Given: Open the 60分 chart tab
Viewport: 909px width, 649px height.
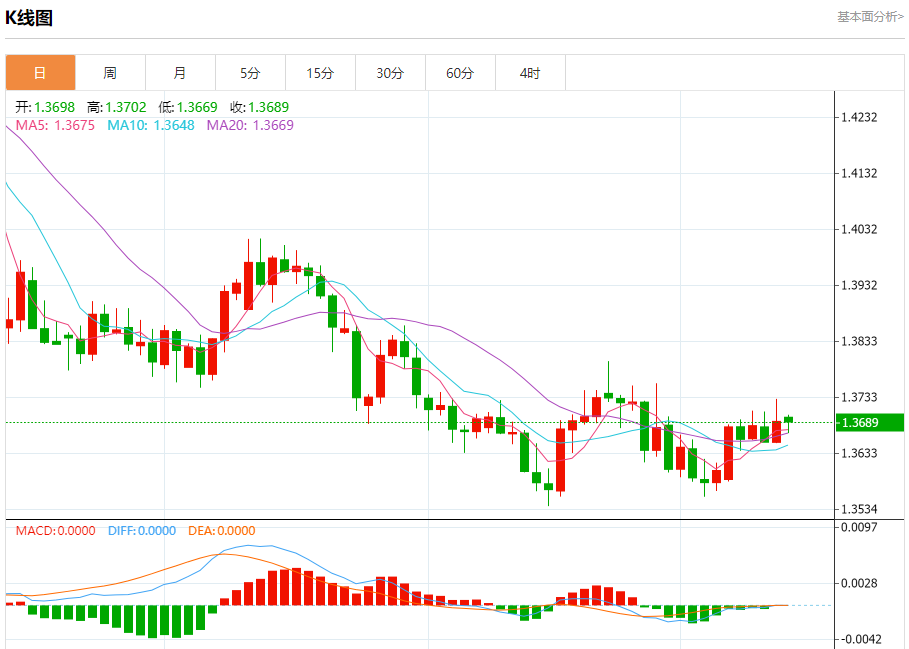Looking at the screenshot, I should (460, 73).
